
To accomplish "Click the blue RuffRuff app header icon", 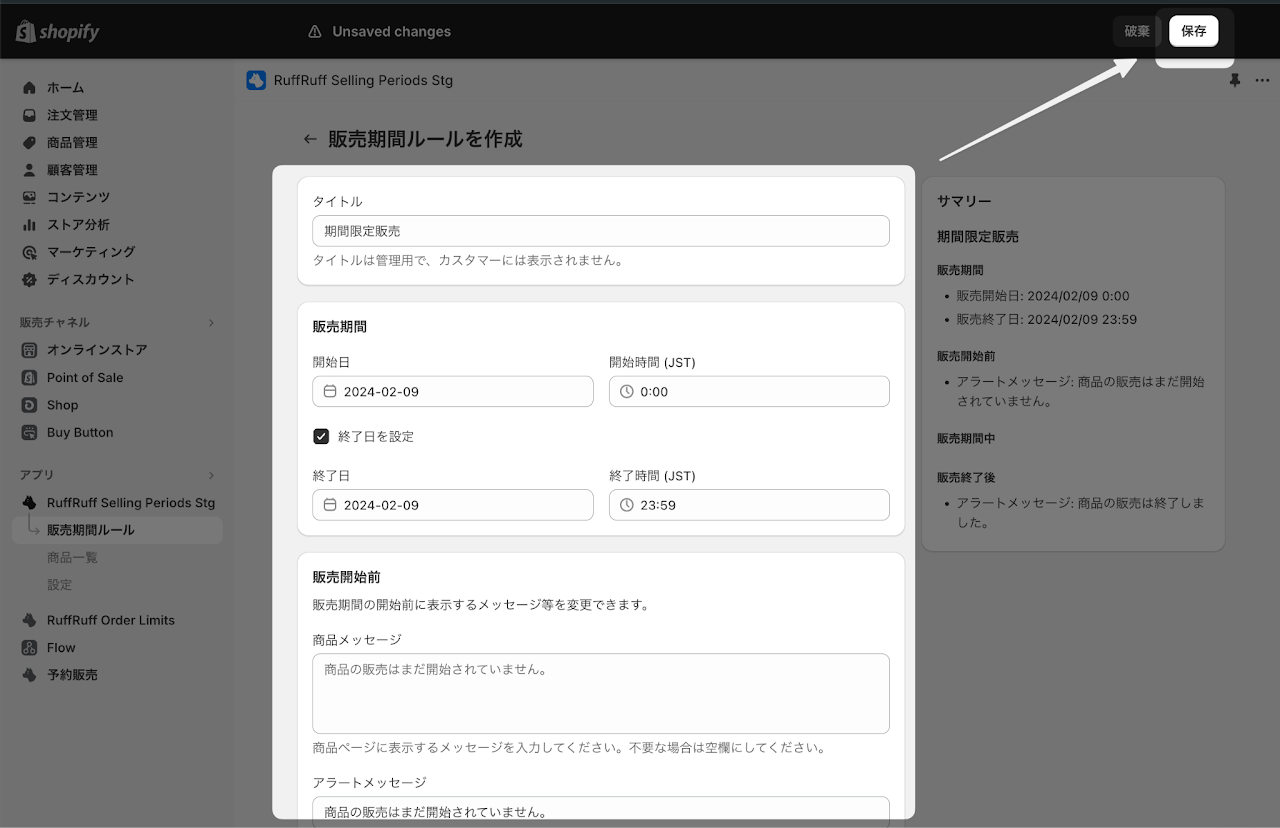I will (256, 81).
